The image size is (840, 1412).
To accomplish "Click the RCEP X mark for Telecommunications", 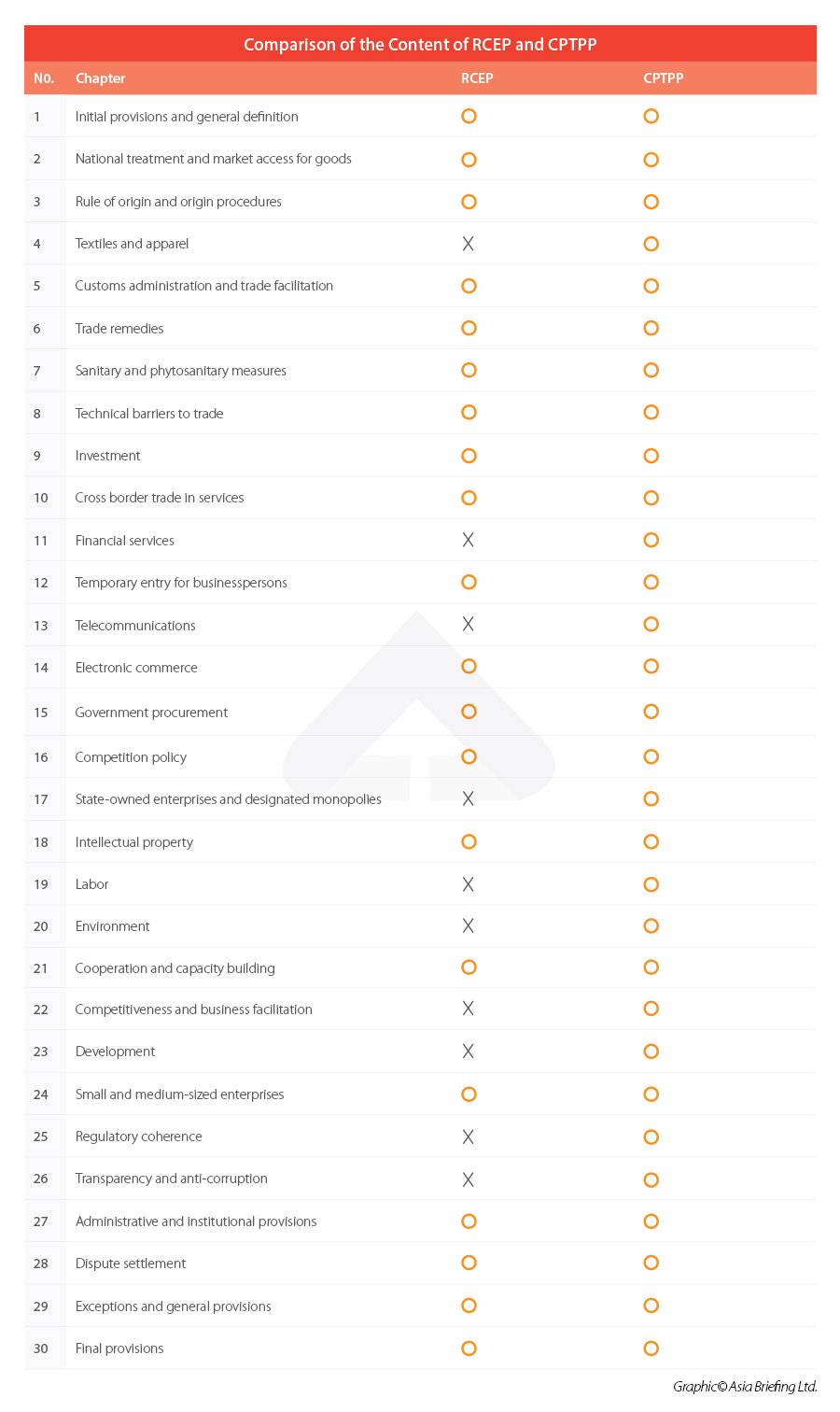I will click(x=469, y=624).
